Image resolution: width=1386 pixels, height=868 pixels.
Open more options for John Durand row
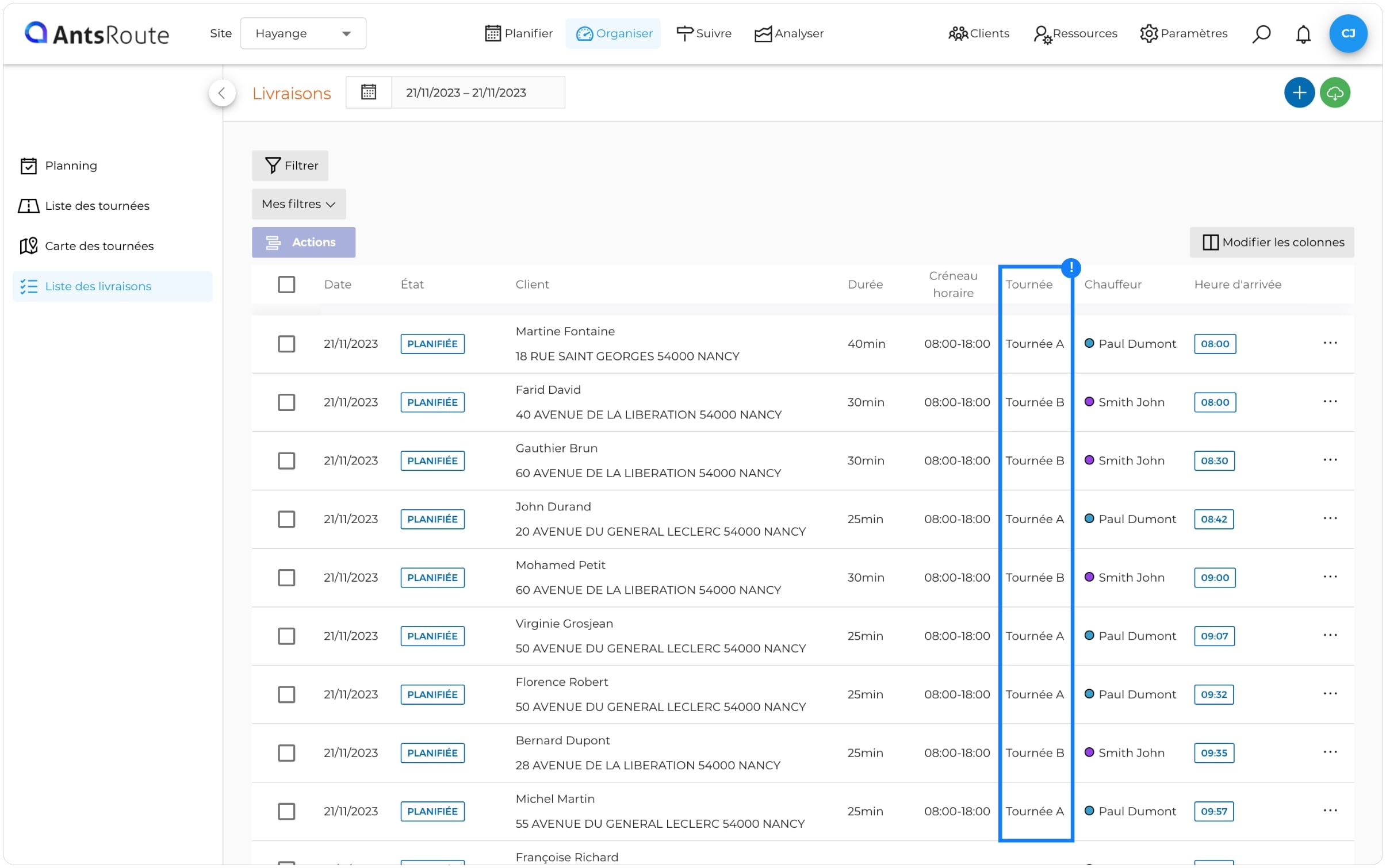1330,519
